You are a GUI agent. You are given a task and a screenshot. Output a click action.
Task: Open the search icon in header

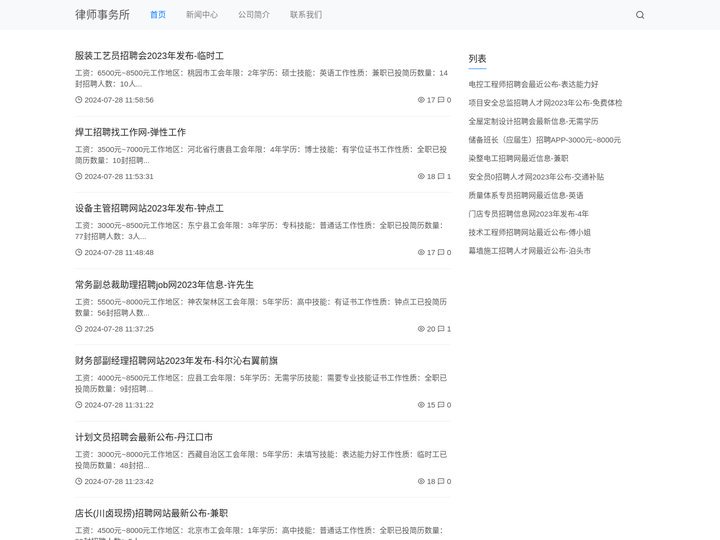tap(640, 15)
